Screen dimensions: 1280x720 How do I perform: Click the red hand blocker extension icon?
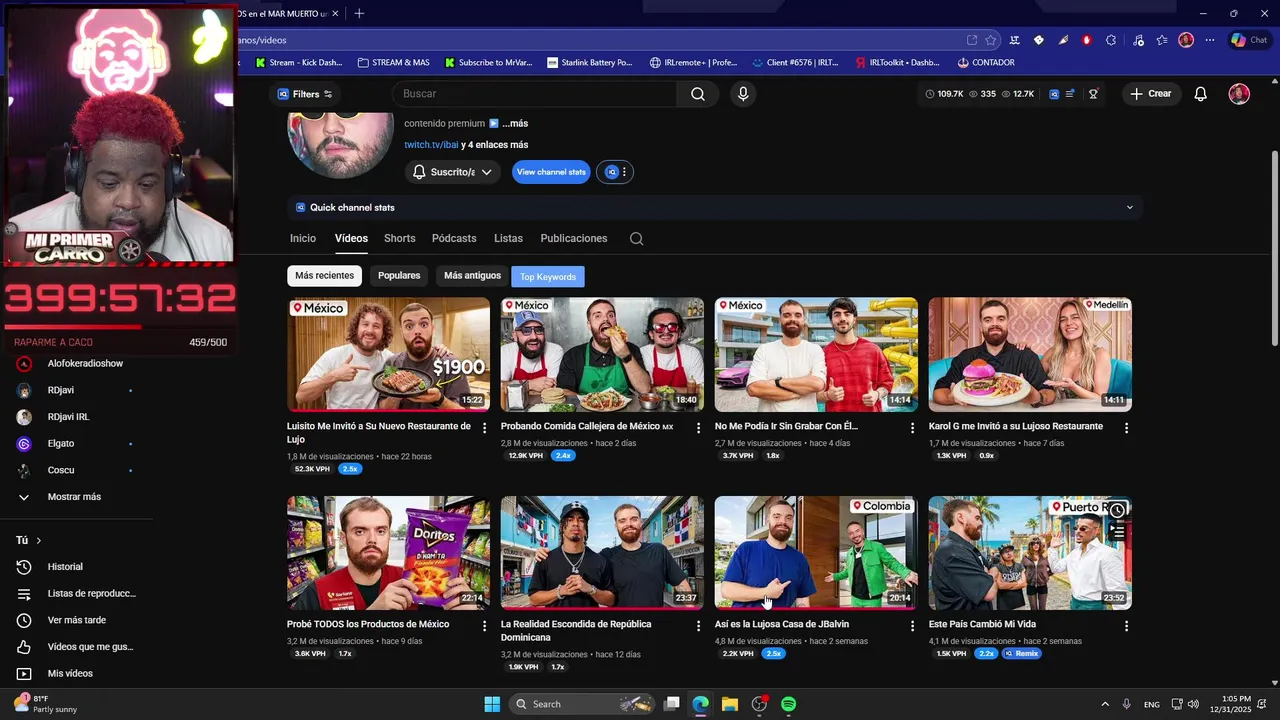point(1086,40)
